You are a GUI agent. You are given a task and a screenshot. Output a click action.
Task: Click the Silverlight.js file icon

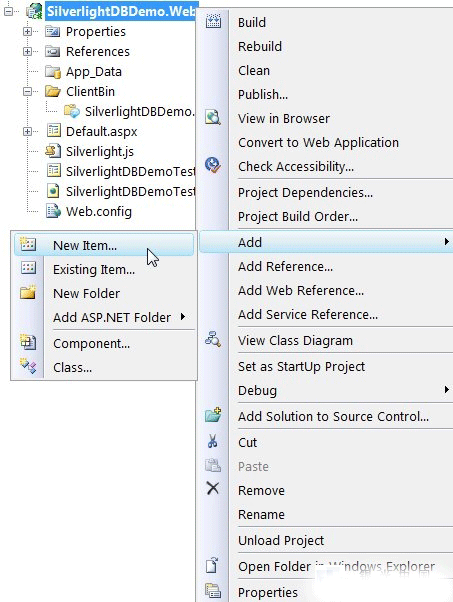click(53, 151)
